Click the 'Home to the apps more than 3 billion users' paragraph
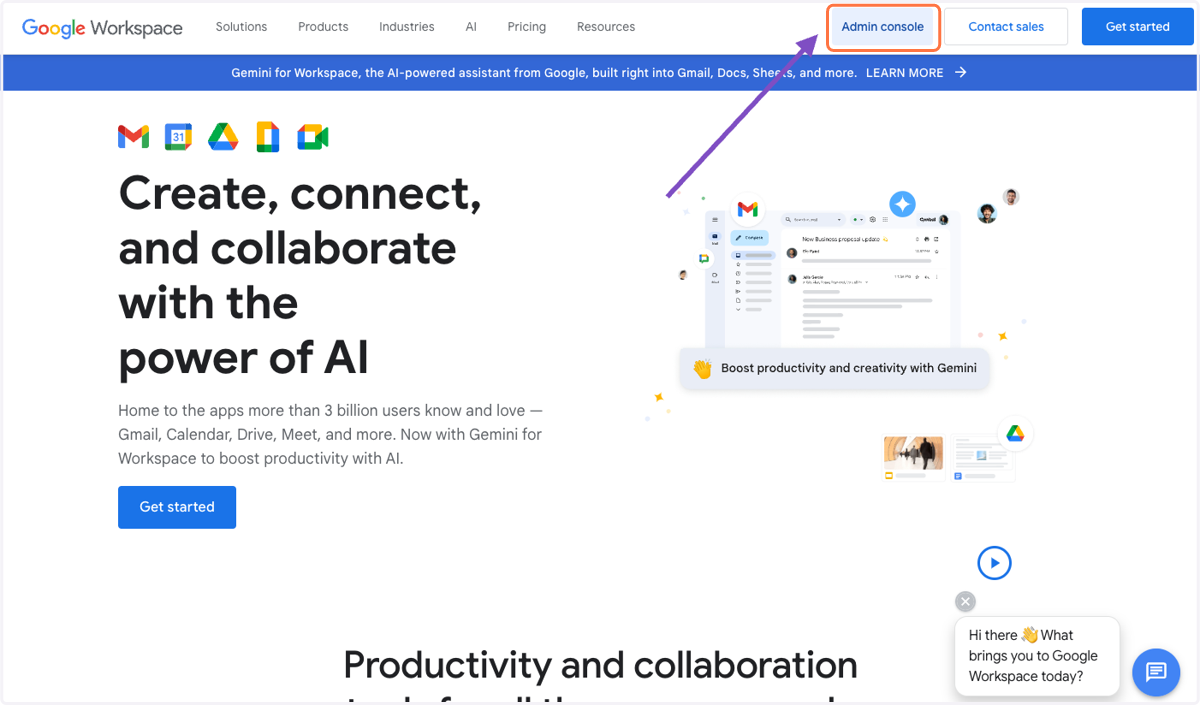The image size is (1200, 705). (x=330, y=435)
